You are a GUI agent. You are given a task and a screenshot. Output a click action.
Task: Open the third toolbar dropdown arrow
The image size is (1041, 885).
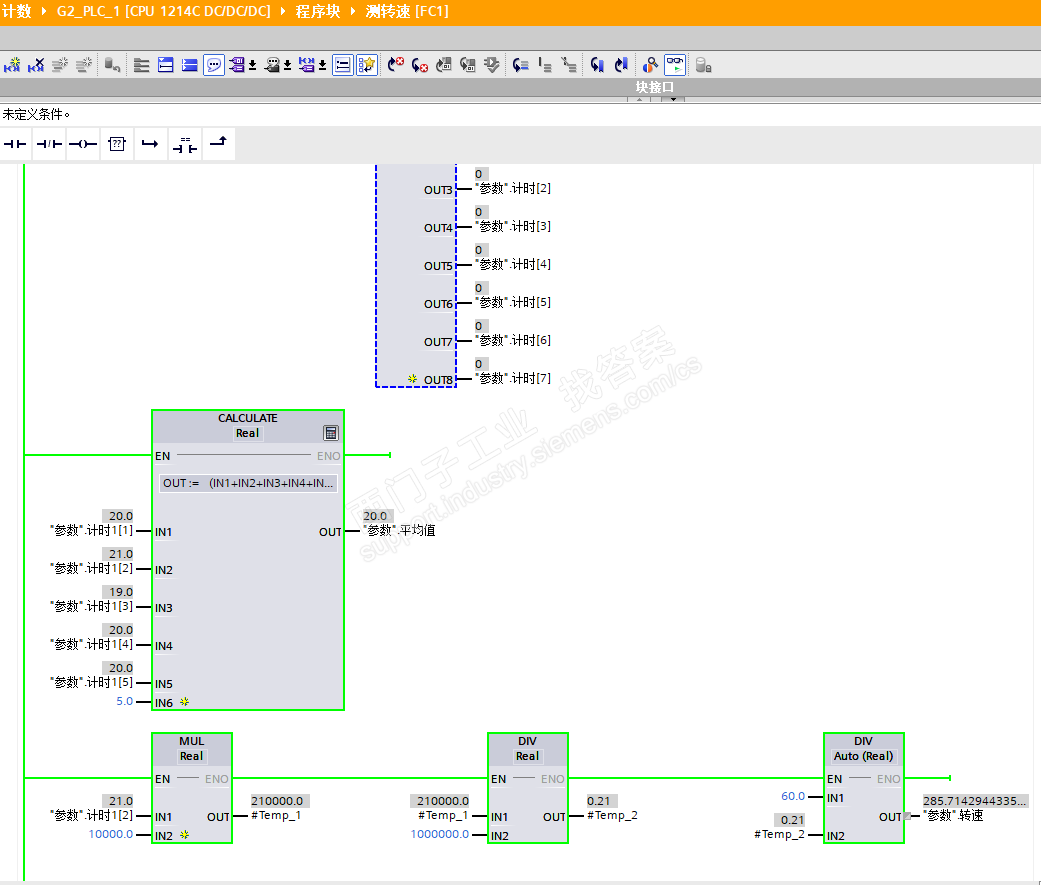click(323, 65)
